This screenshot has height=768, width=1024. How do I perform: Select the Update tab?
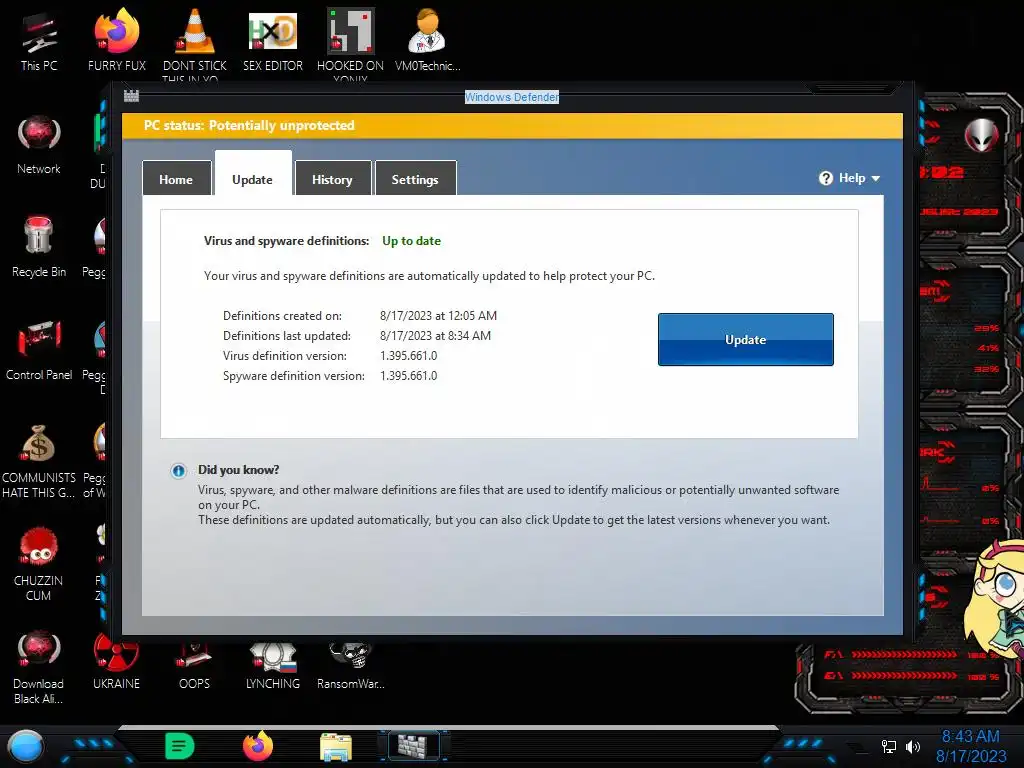coord(253,174)
